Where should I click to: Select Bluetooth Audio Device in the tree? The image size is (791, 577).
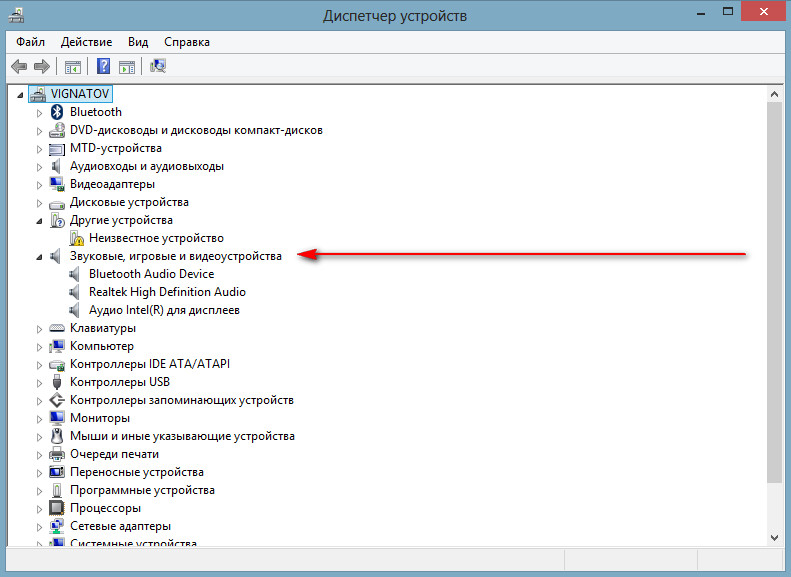click(x=151, y=274)
